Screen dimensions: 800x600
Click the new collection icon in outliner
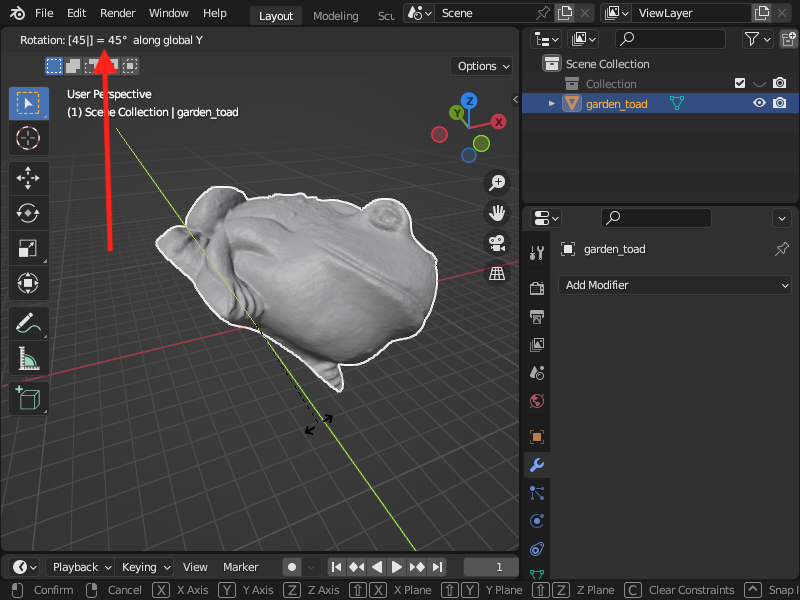(789, 39)
